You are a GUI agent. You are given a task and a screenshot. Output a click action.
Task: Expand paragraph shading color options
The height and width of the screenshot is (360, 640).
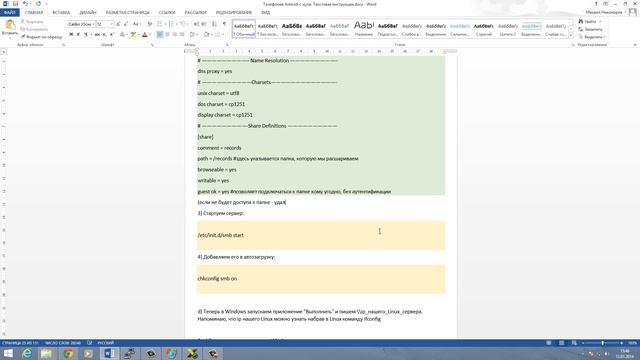[x=211, y=35]
